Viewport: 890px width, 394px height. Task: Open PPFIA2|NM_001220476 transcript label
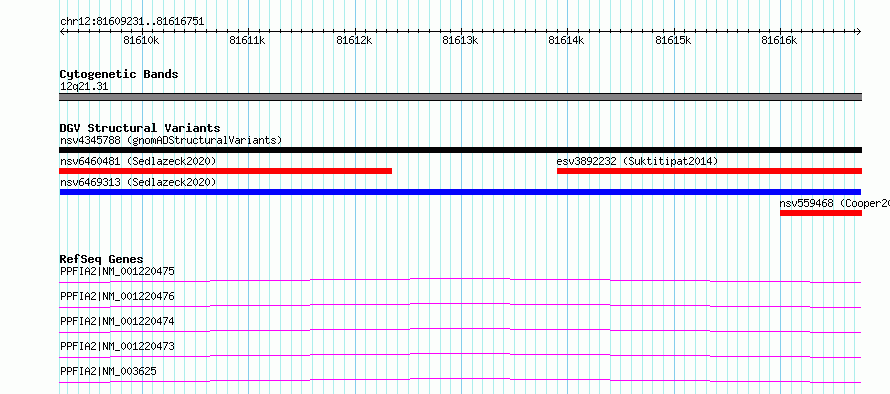click(117, 296)
